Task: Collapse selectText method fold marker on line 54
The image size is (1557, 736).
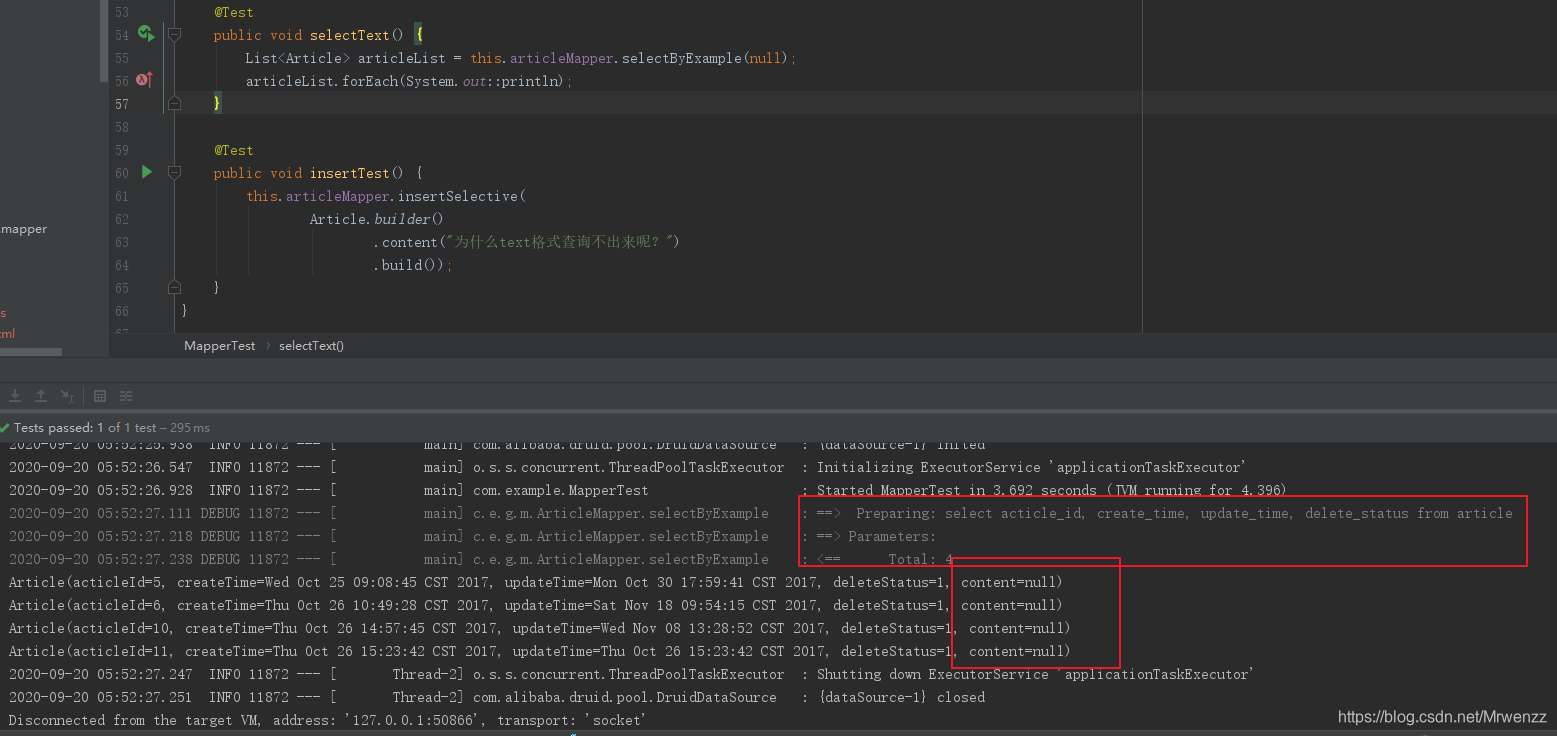Action: point(175,35)
